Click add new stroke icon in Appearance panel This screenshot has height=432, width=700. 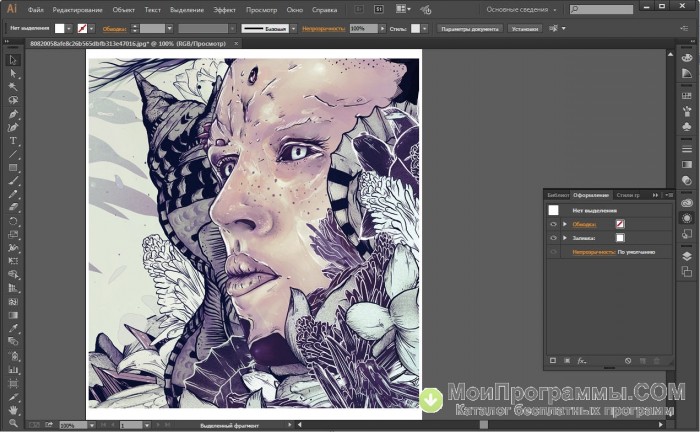[x=553, y=361]
